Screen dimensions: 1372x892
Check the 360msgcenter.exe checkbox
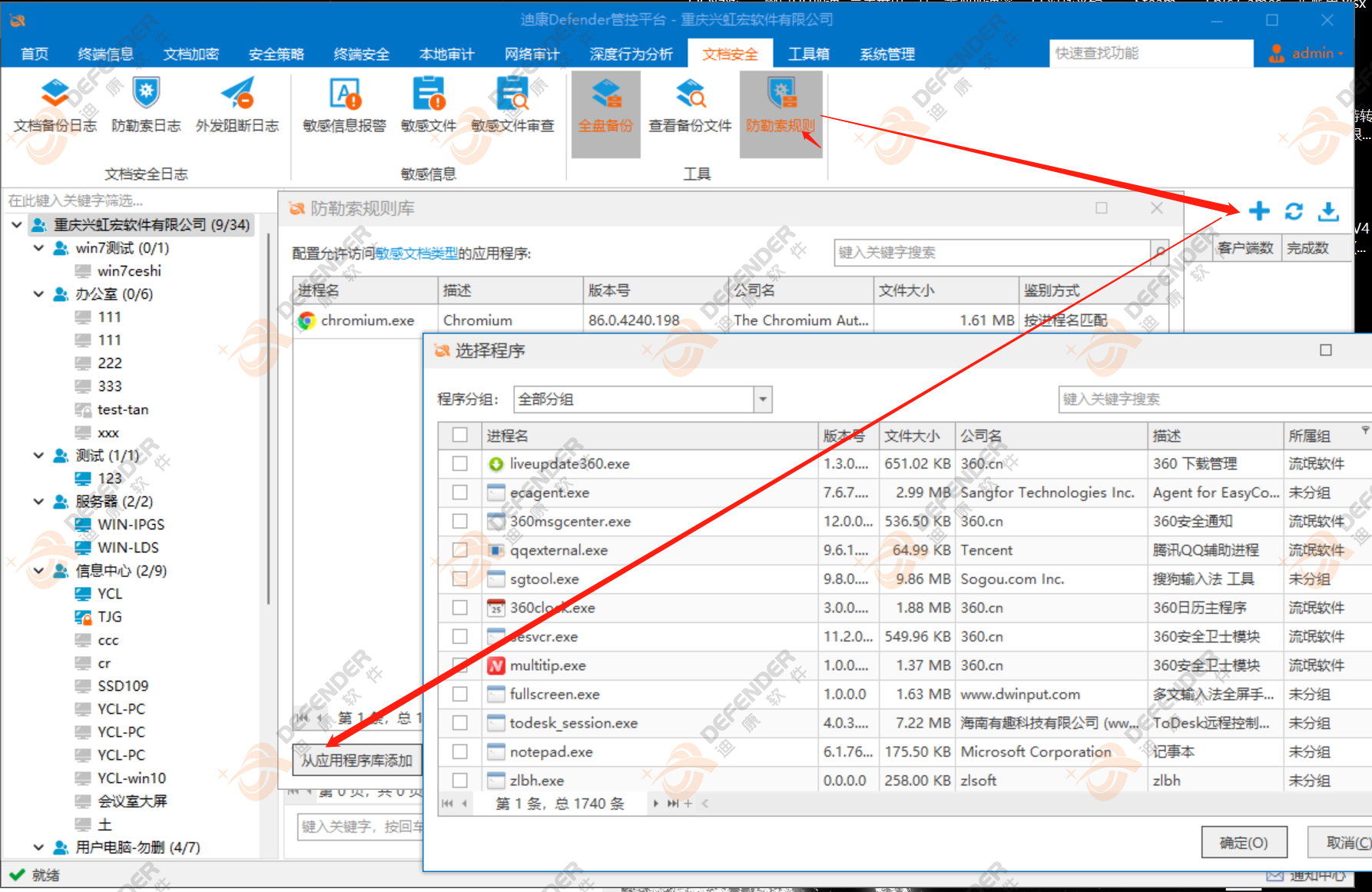click(460, 522)
